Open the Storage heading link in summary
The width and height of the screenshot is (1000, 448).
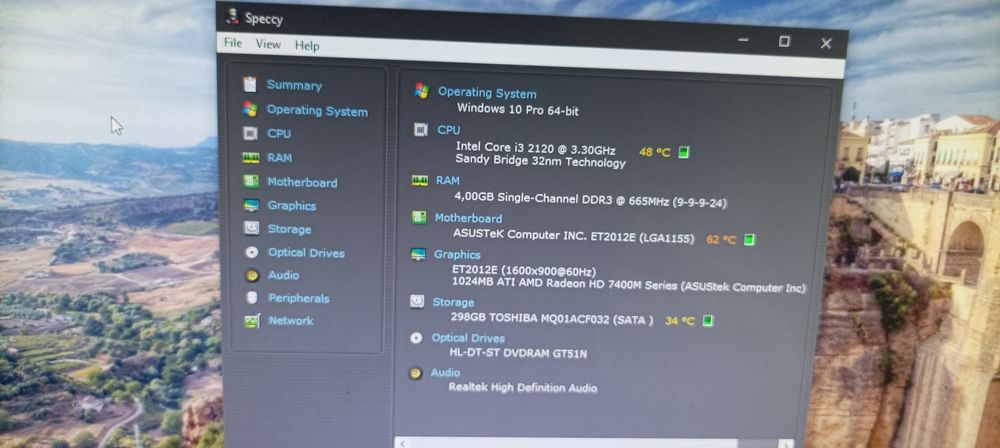(x=453, y=302)
